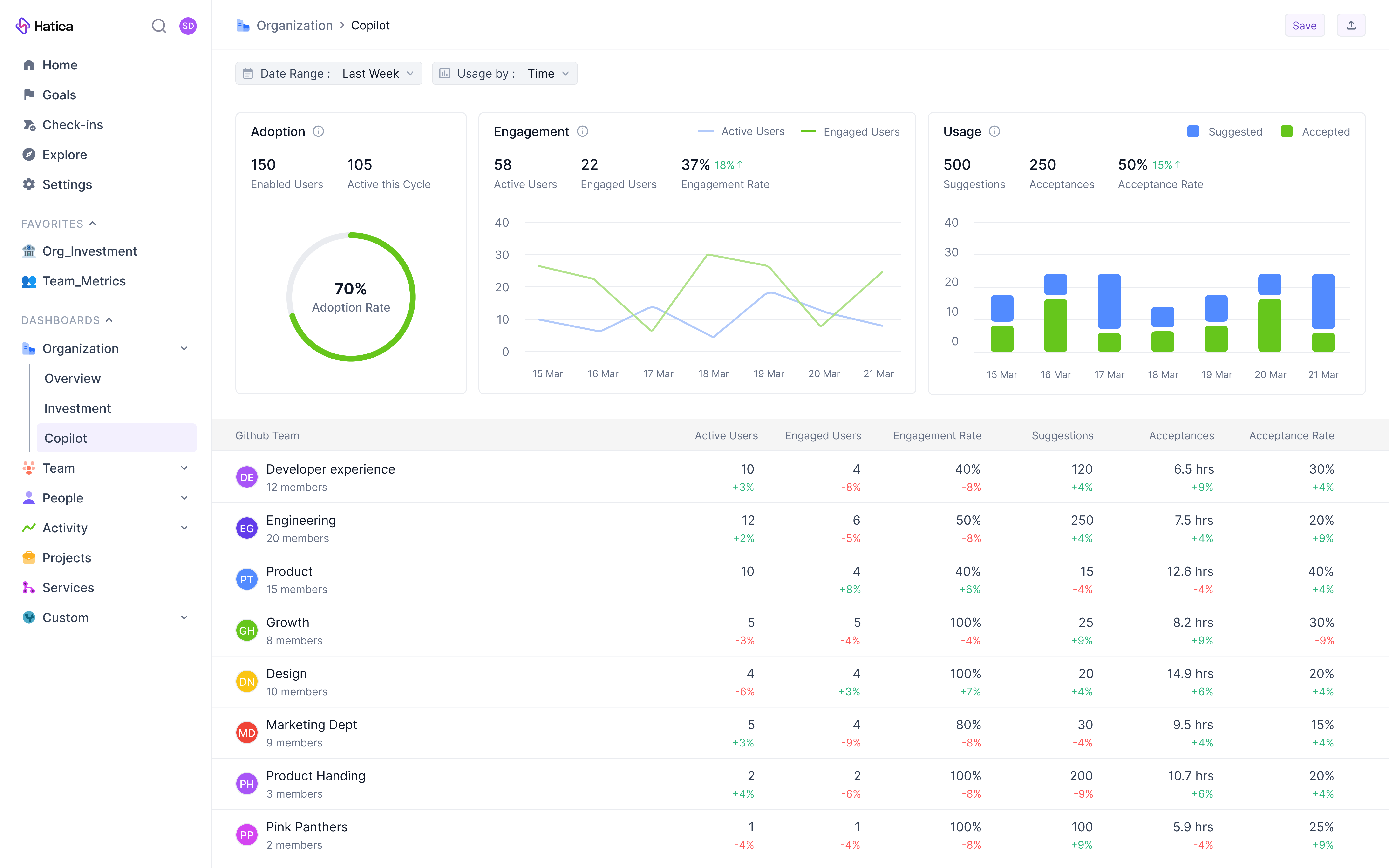Click the Projects briefcase icon
The image size is (1389, 868).
coord(29,557)
